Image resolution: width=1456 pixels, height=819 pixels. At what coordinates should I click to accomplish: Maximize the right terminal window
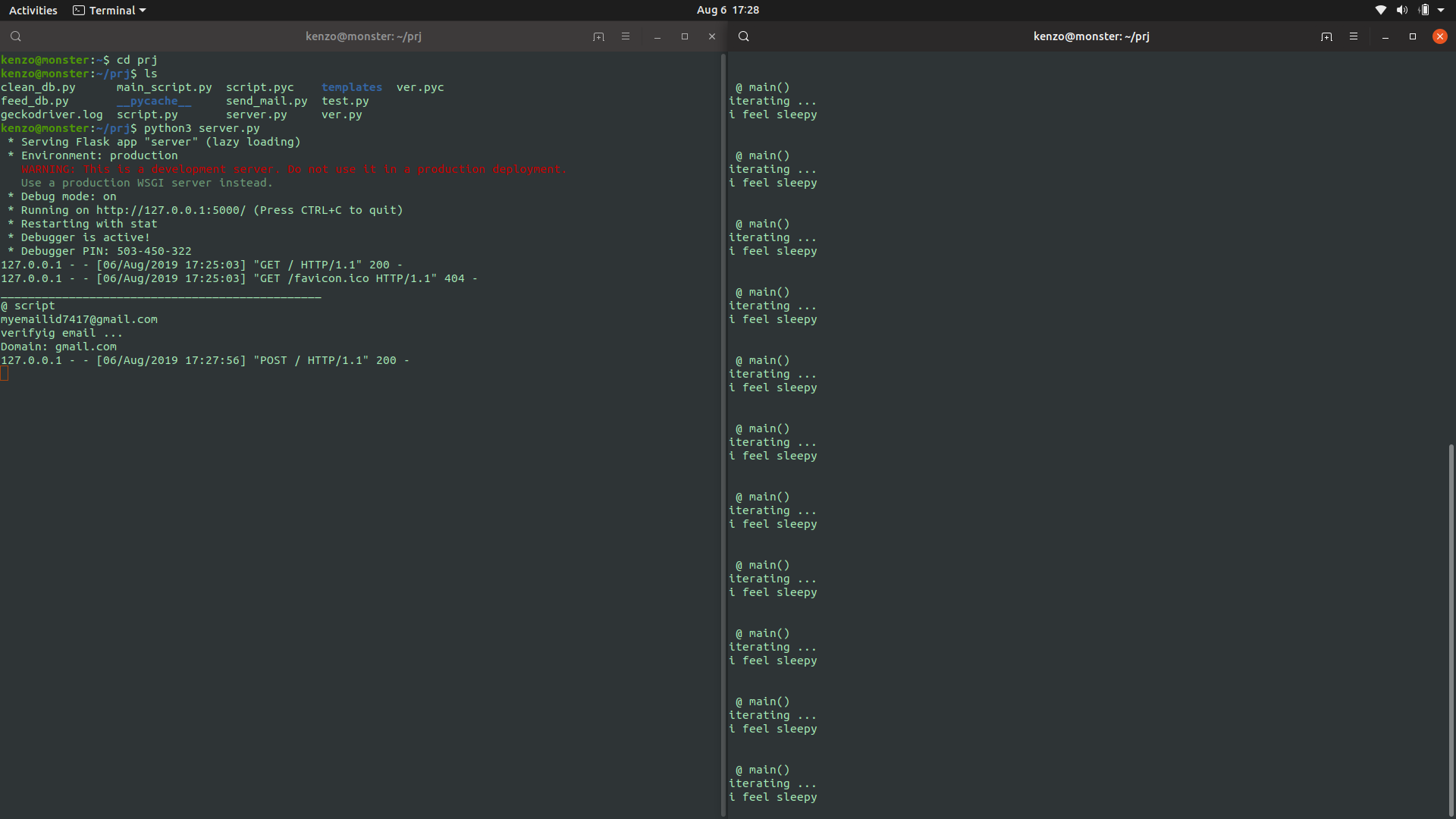point(1413,36)
